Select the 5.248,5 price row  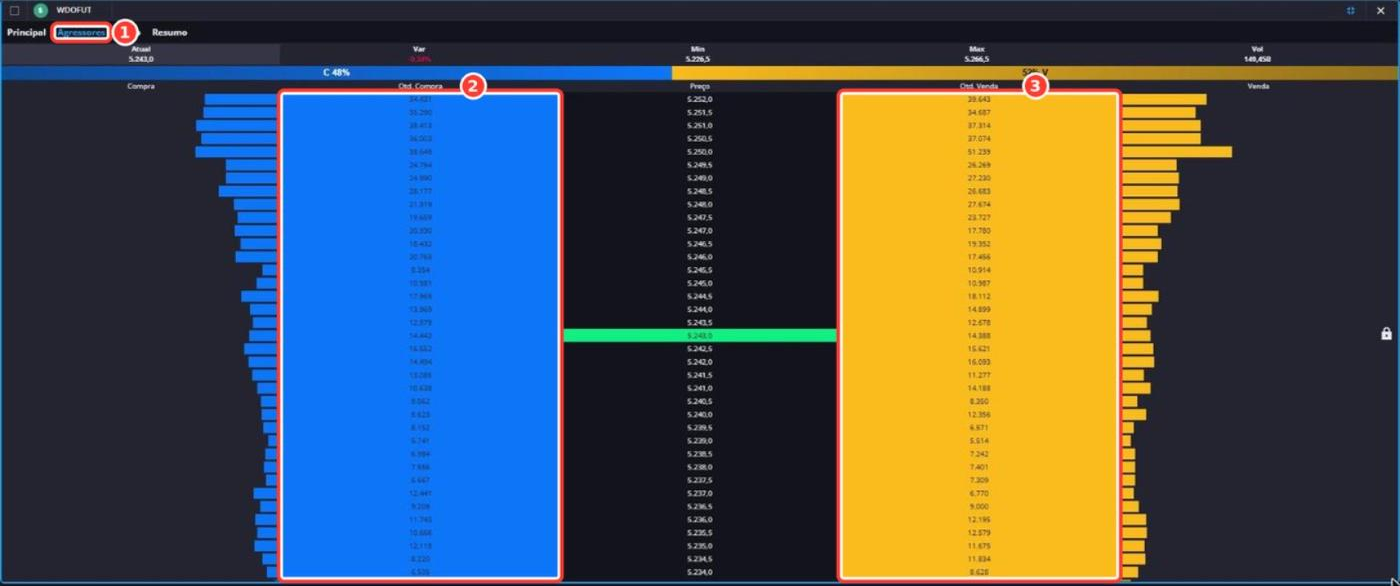[x=700, y=191]
